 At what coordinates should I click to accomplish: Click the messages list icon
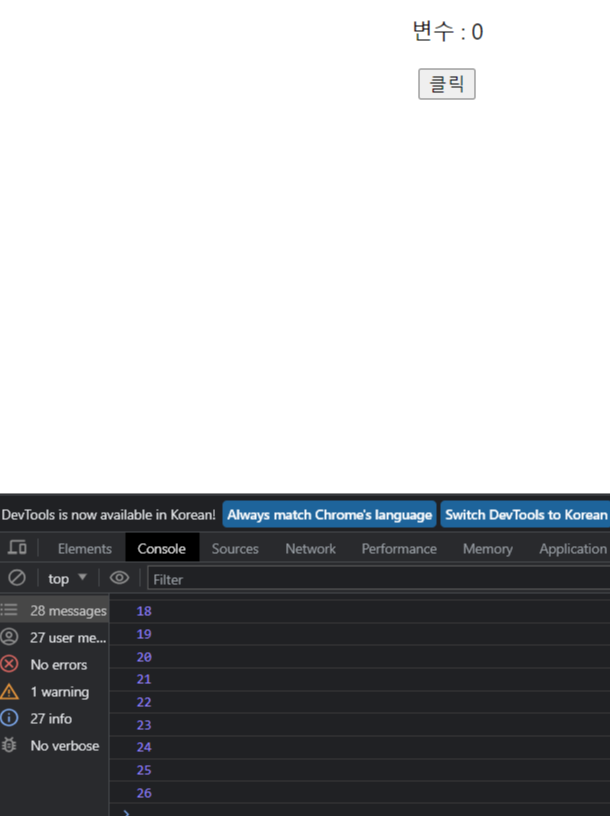point(9,610)
